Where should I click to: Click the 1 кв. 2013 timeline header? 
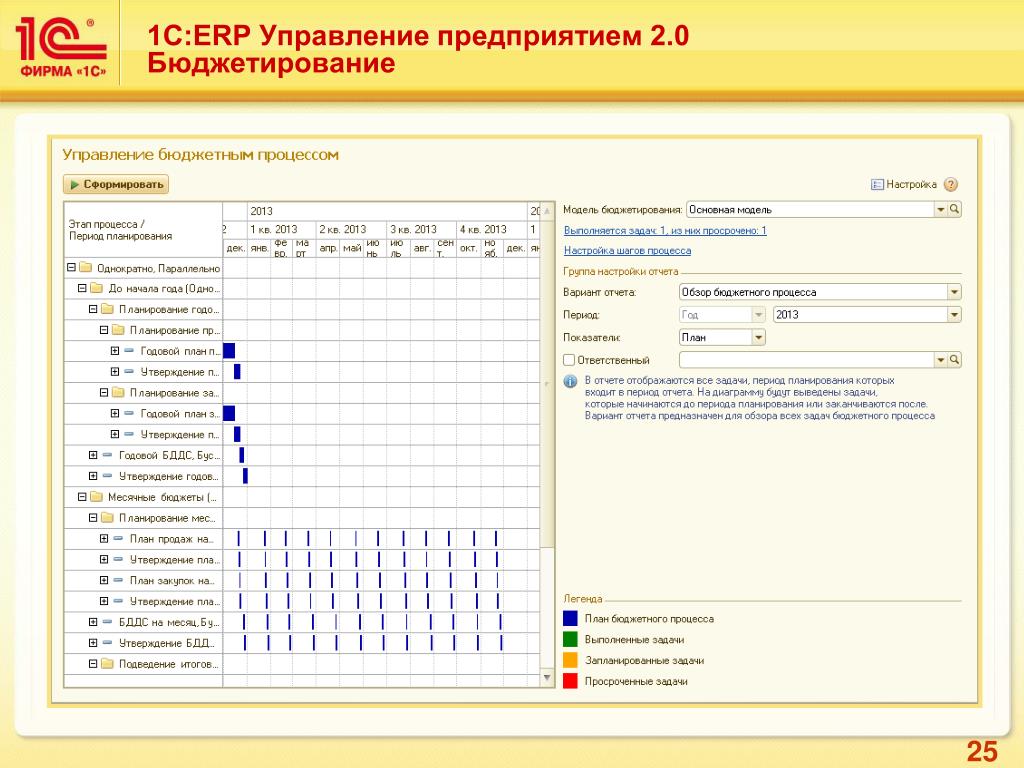coord(281,229)
